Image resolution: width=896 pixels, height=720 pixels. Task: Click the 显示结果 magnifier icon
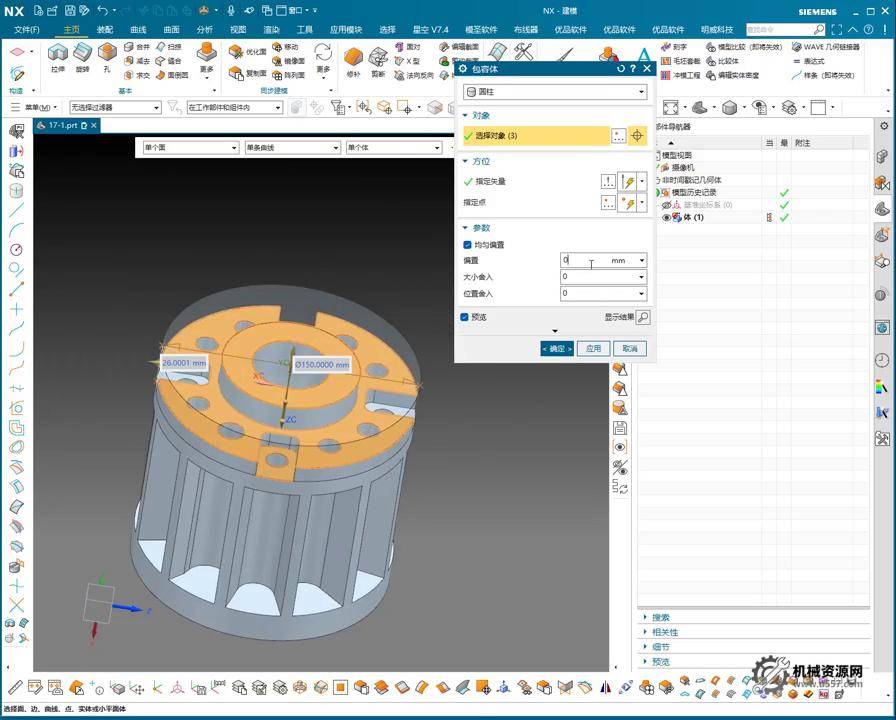point(643,317)
